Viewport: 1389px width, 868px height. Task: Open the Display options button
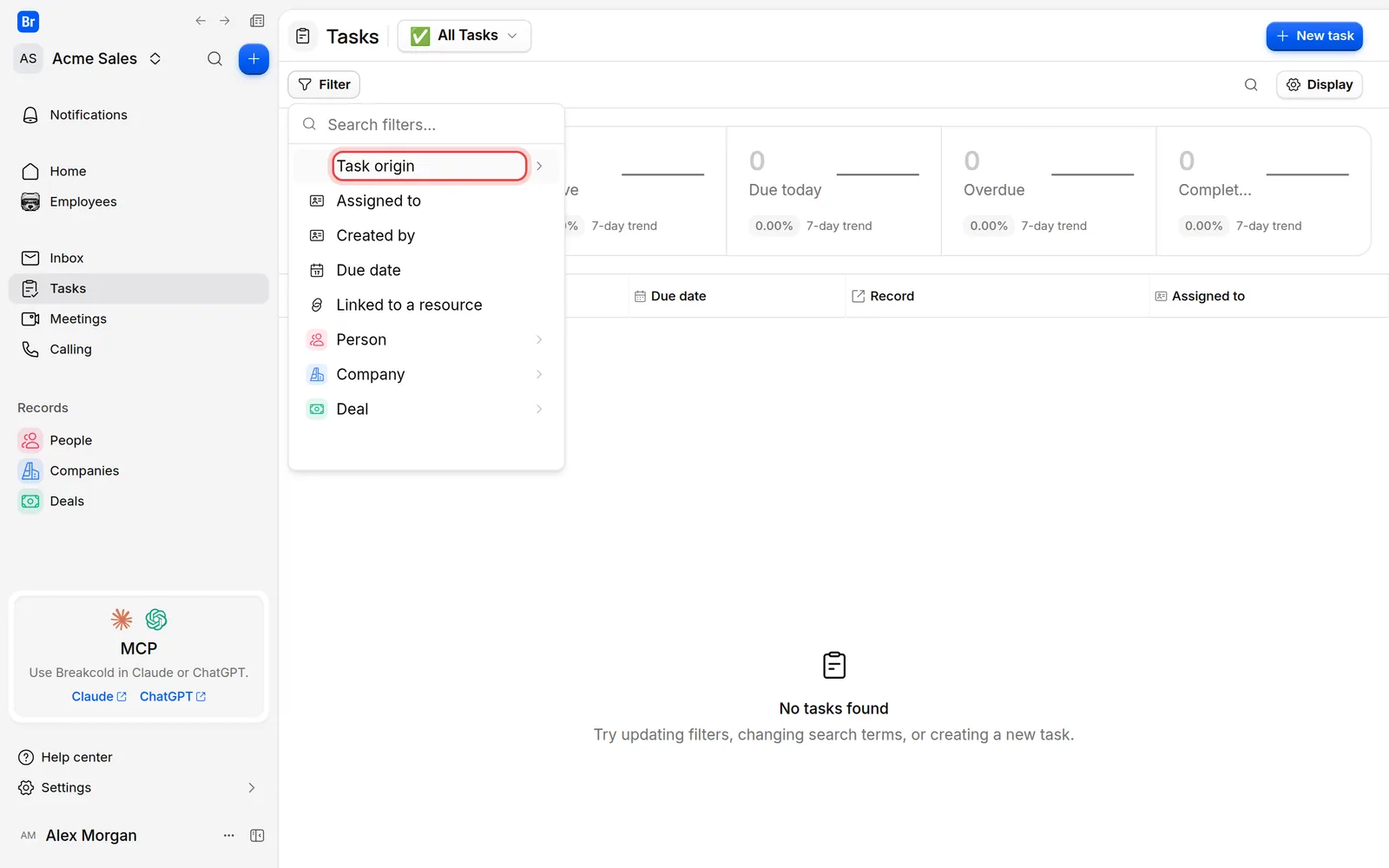click(x=1320, y=84)
